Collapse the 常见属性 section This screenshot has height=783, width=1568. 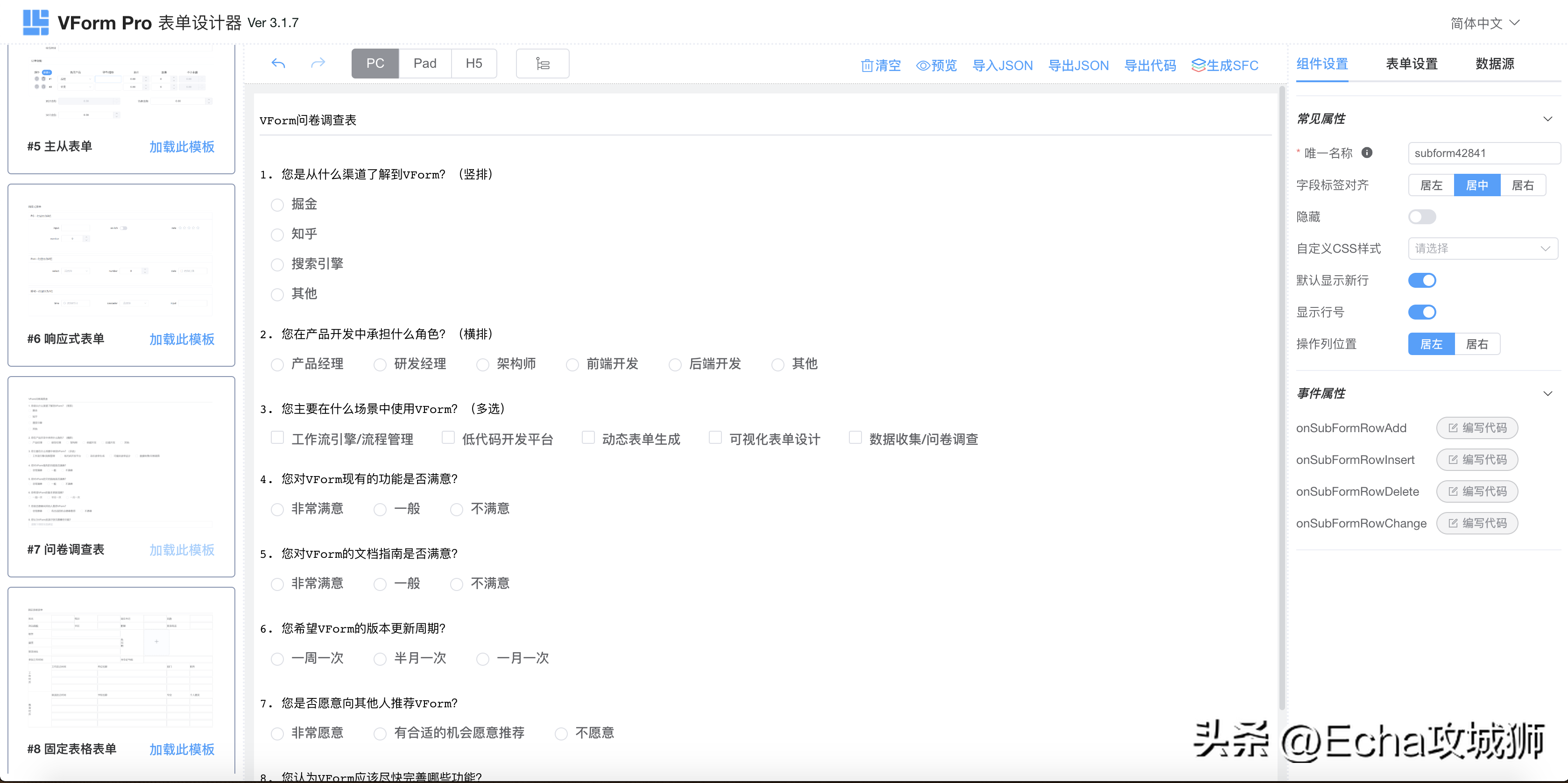pos(1548,119)
